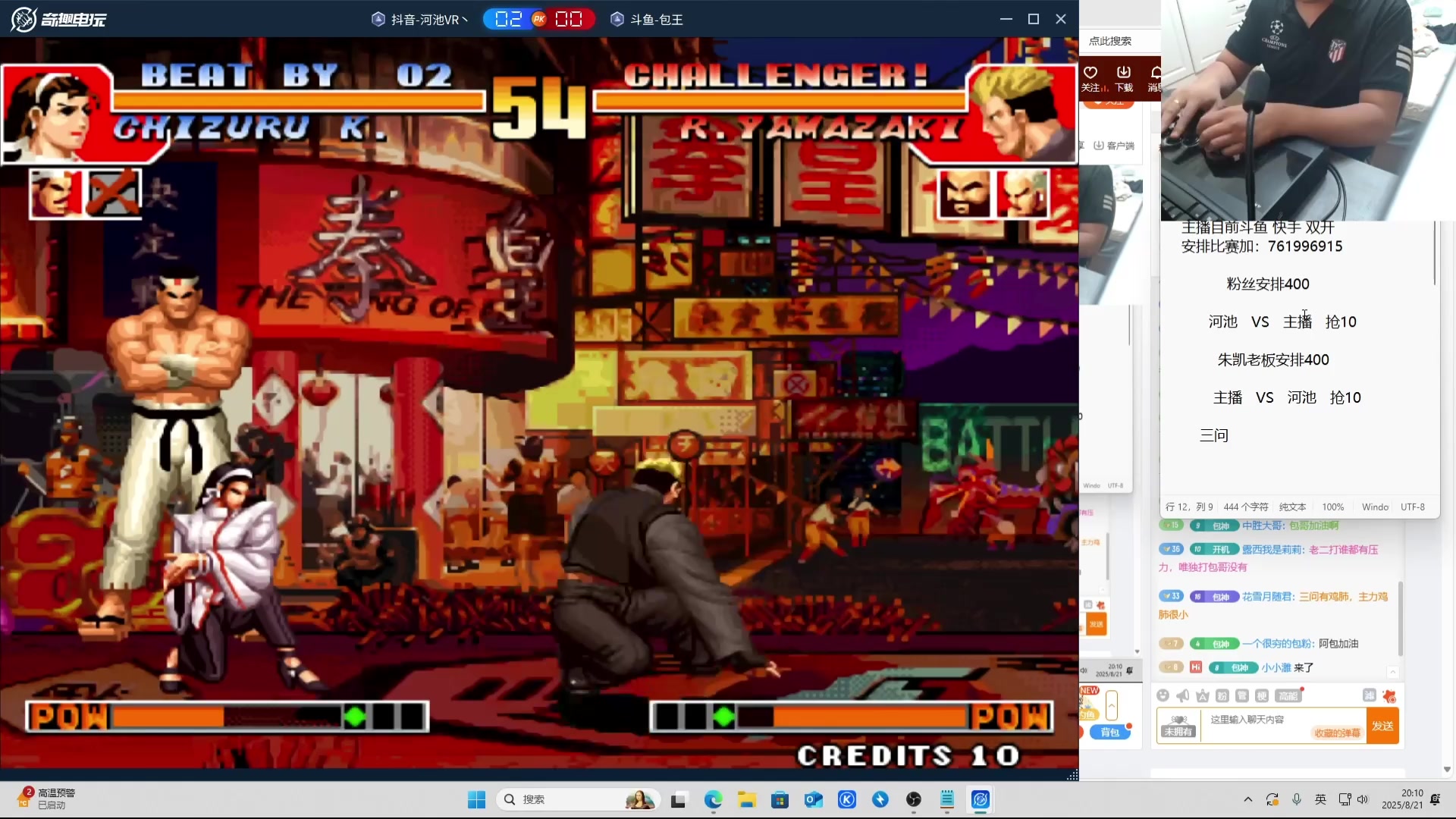
Task: Click the notepad vertical scrollbar thumb
Action: click(x=1435, y=253)
